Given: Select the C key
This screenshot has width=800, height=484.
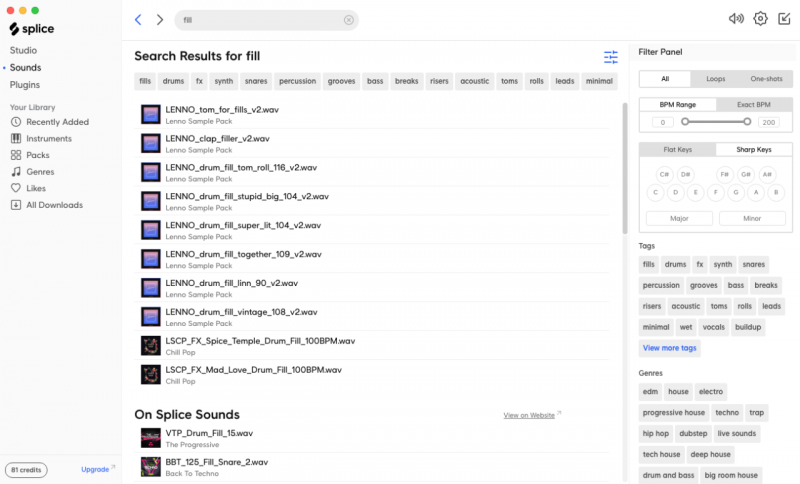Looking at the screenshot, I should (656, 192).
